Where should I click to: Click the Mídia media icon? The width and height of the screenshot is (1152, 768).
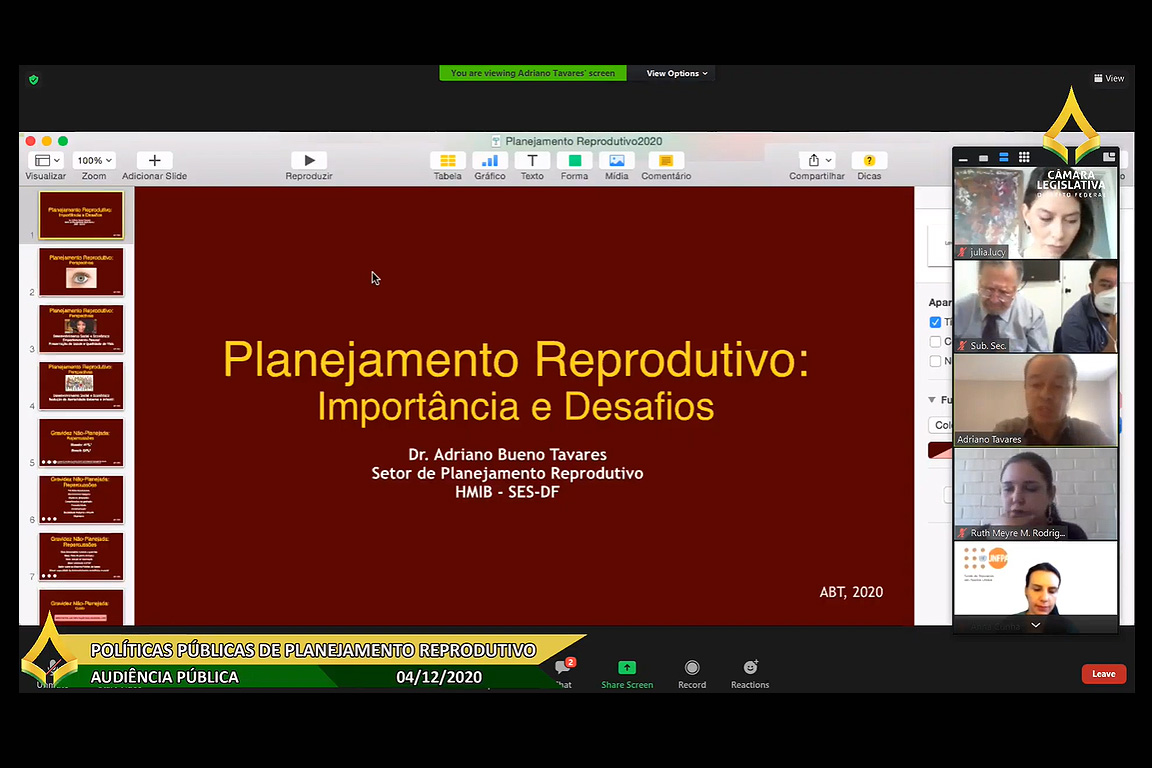(617, 161)
